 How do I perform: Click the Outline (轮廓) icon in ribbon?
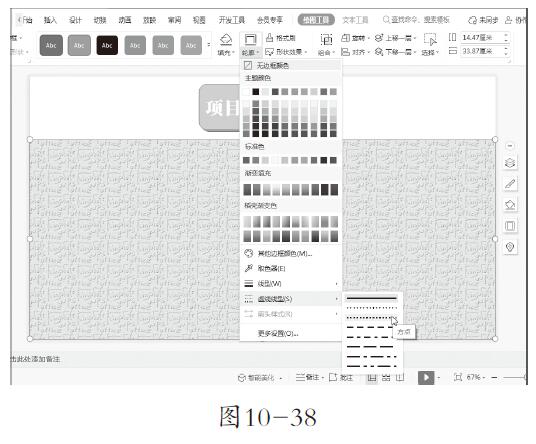pos(251,40)
